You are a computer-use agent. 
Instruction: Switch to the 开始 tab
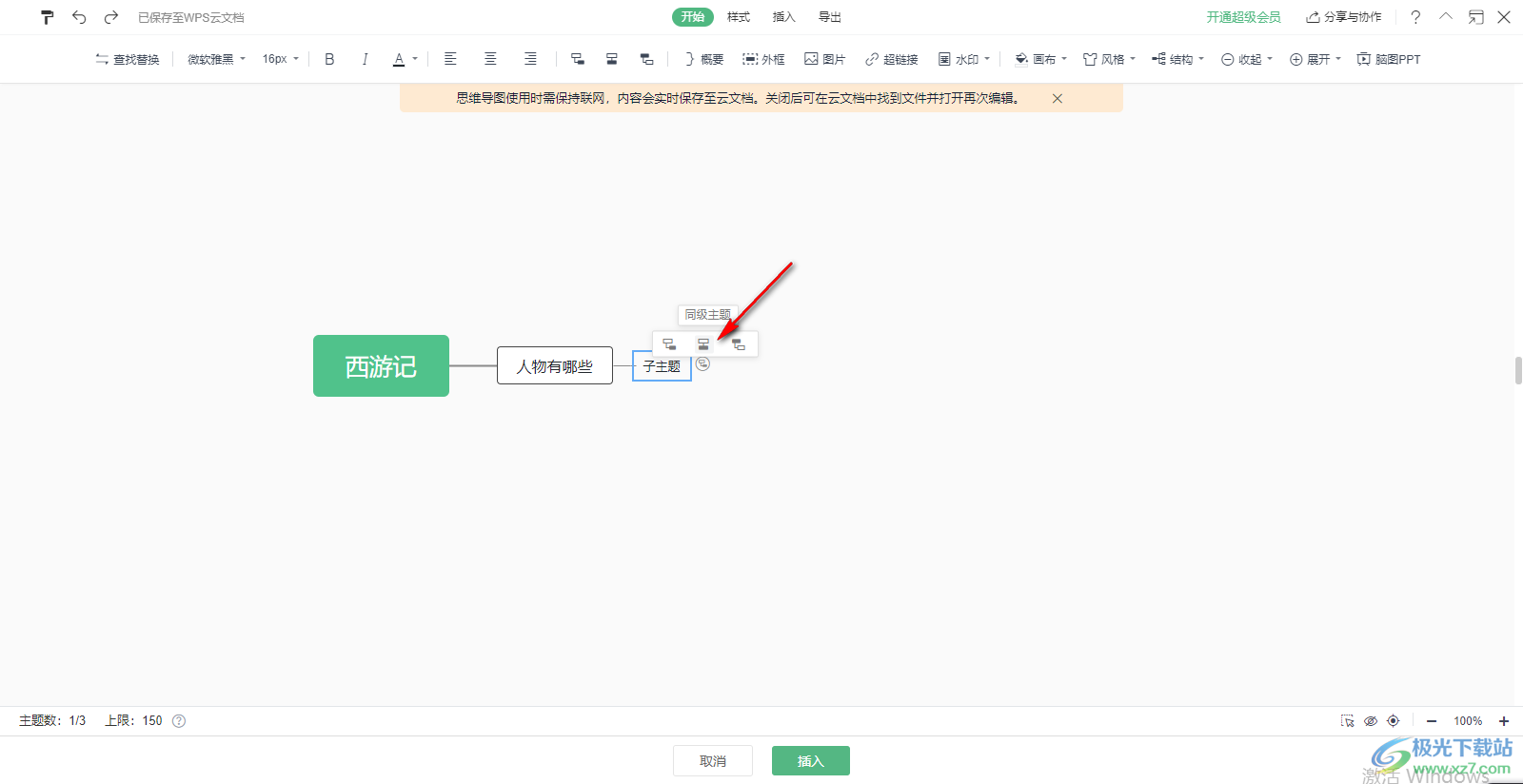[693, 17]
